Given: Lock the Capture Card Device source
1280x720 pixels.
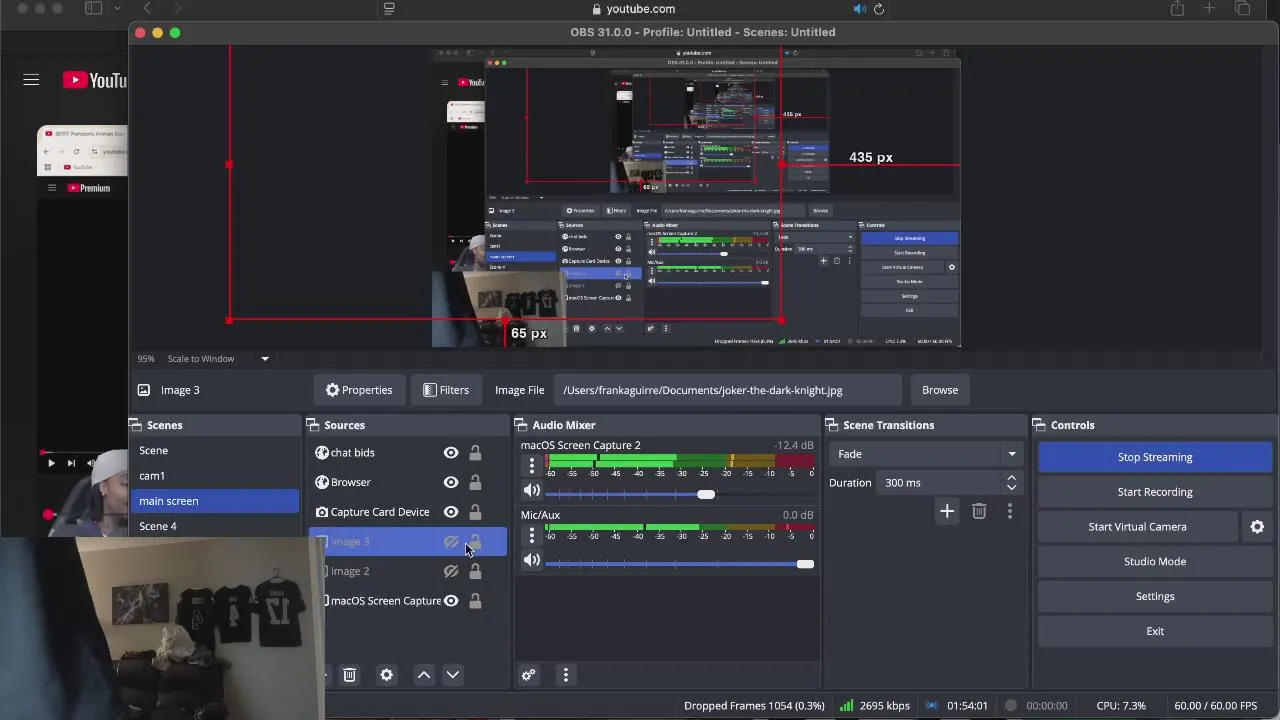Looking at the screenshot, I should point(475,512).
